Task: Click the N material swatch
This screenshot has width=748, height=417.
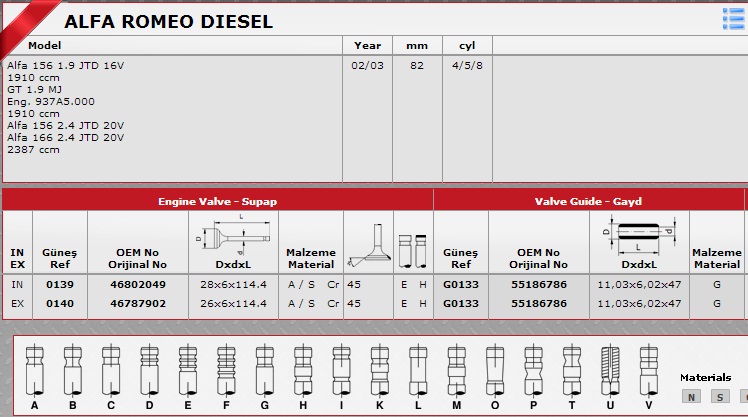Action: (x=691, y=396)
